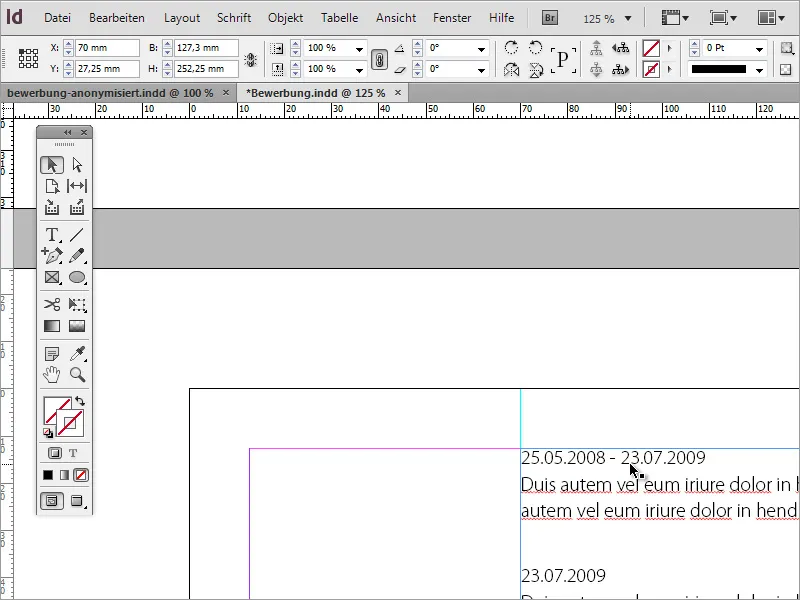
Task: Set formatting affects text (T)
Action: pos(73,453)
